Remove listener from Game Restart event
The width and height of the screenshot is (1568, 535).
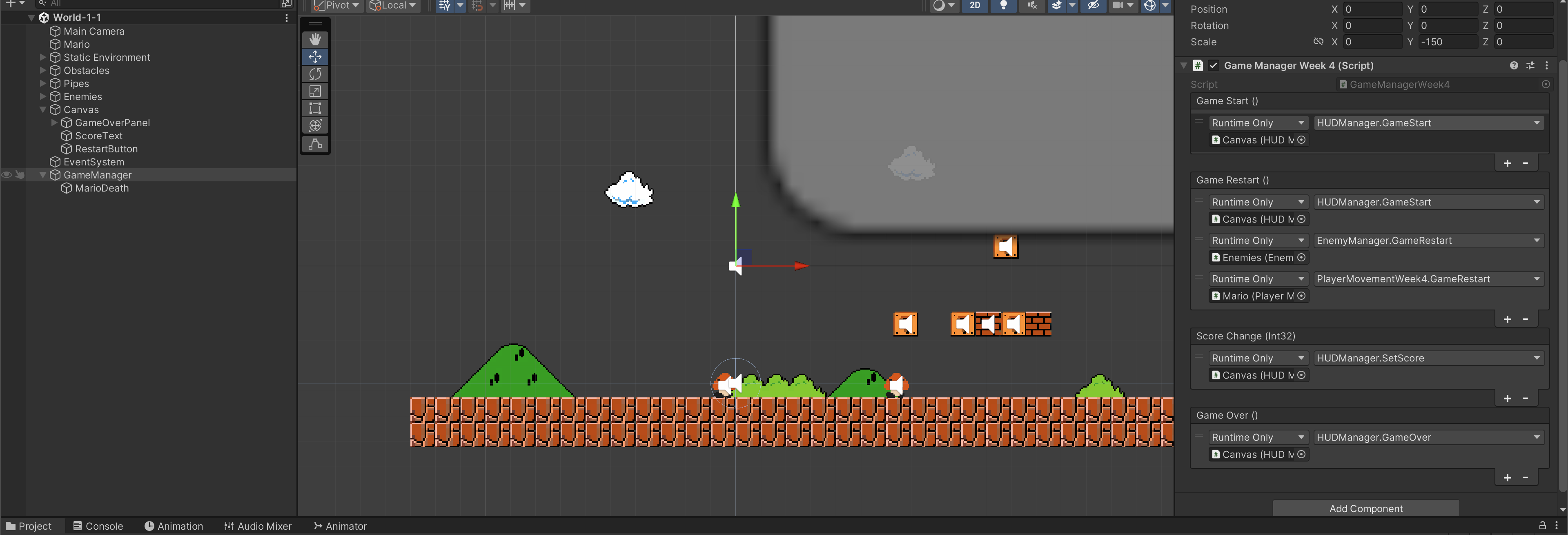[x=1526, y=319]
